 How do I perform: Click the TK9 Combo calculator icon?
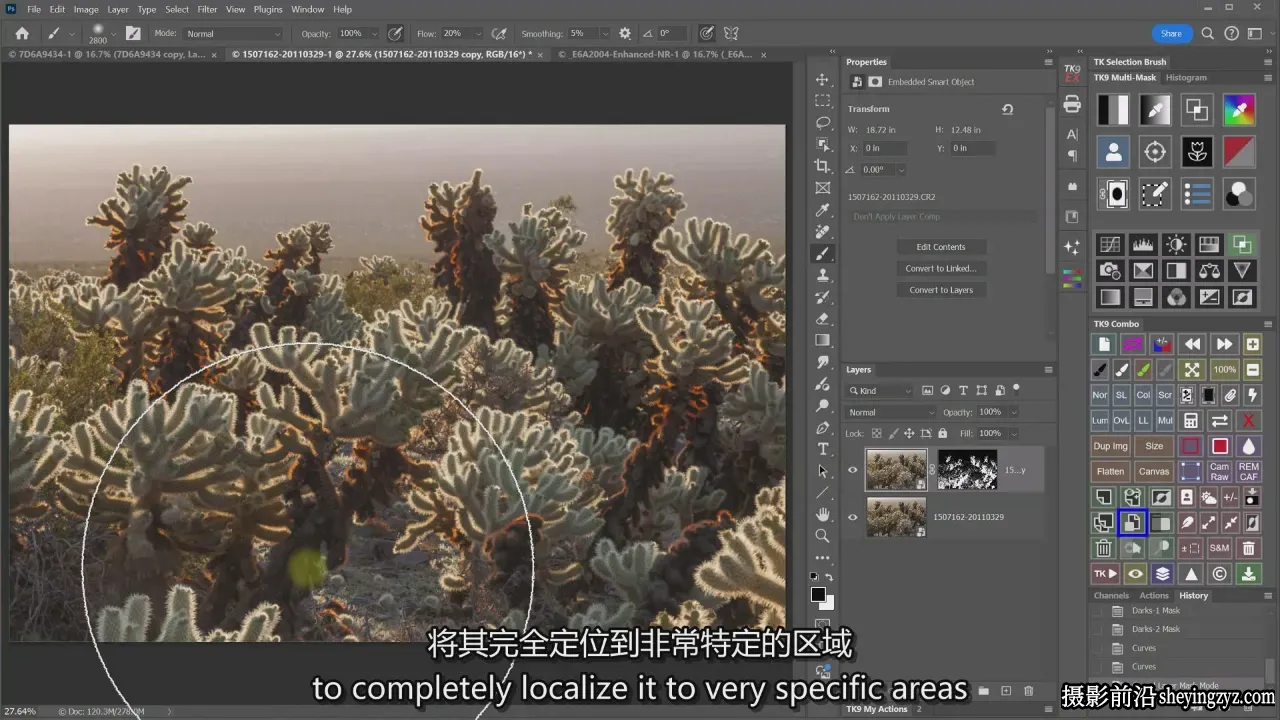(x=1190, y=420)
